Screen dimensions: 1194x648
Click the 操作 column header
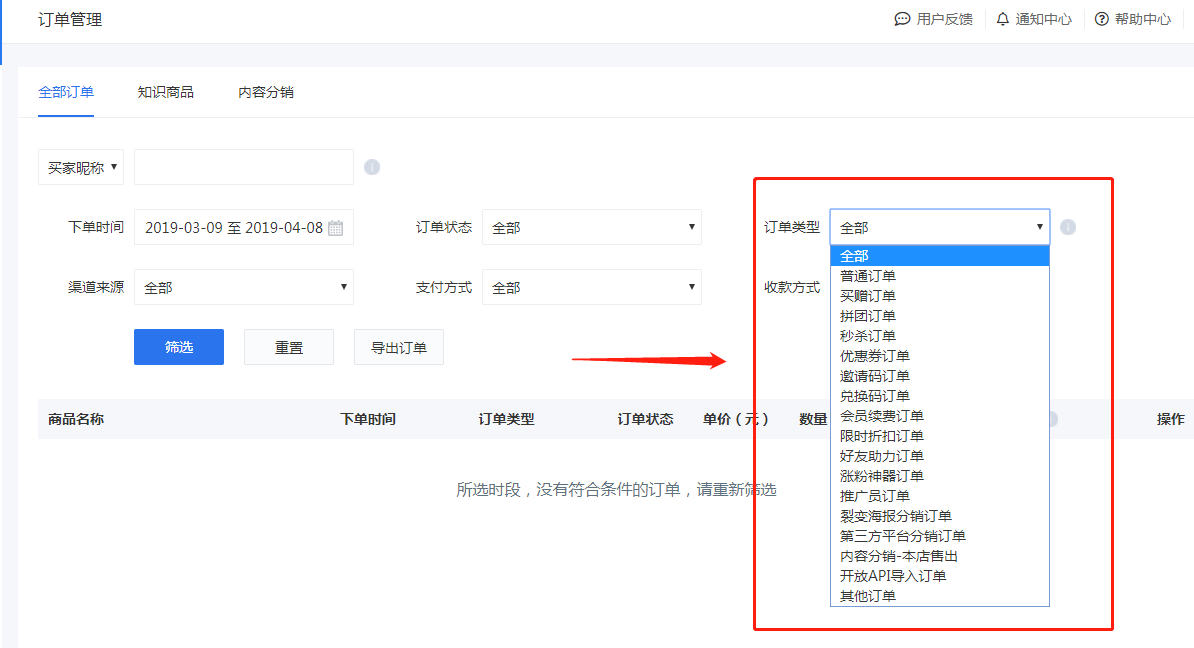[x=1170, y=419]
